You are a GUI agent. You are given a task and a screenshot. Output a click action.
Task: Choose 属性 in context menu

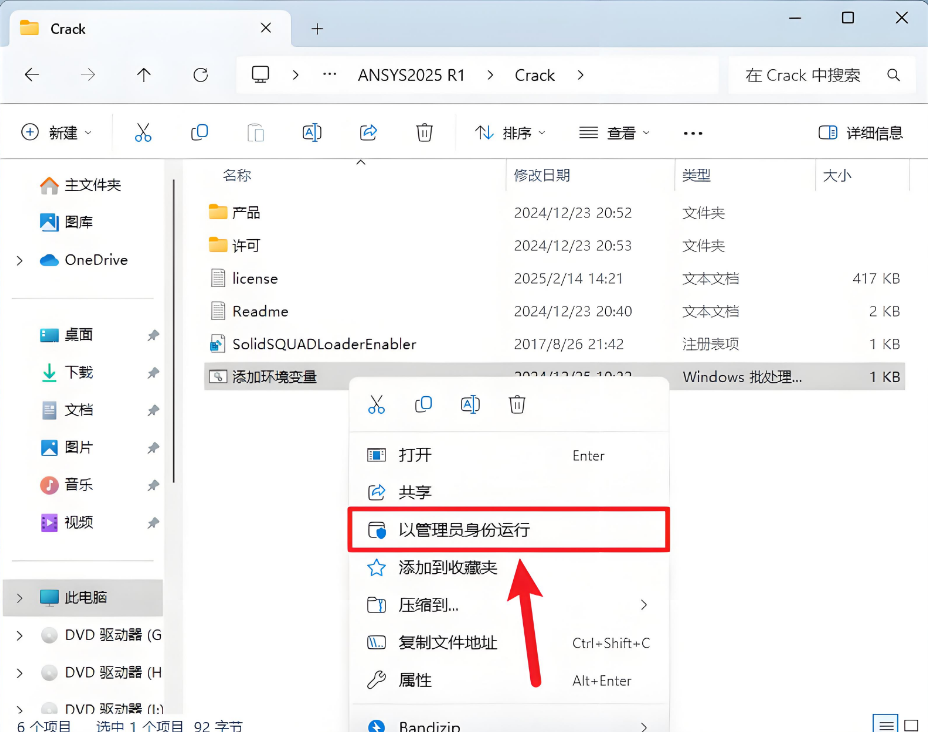(509, 681)
